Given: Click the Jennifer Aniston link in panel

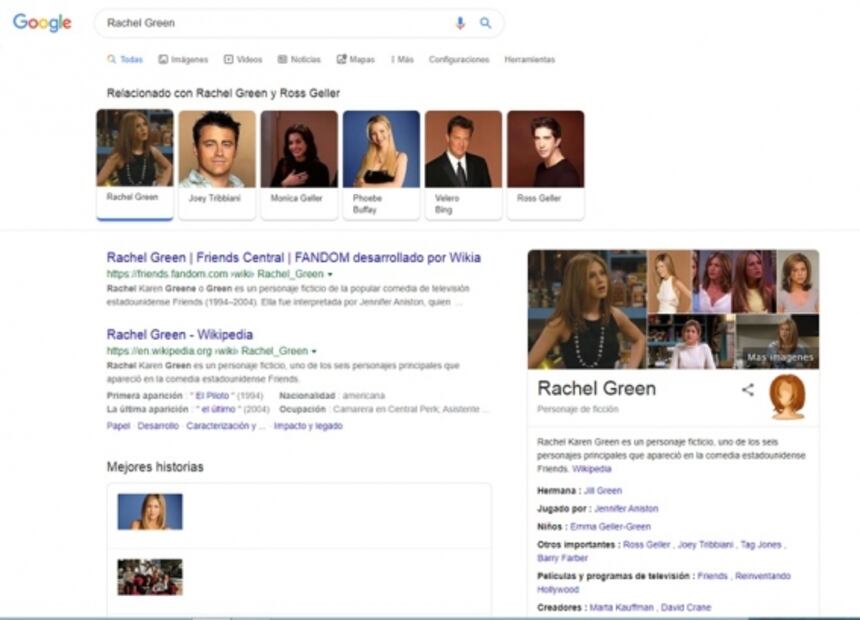Looking at the screenshot, I should coord(626,509).
